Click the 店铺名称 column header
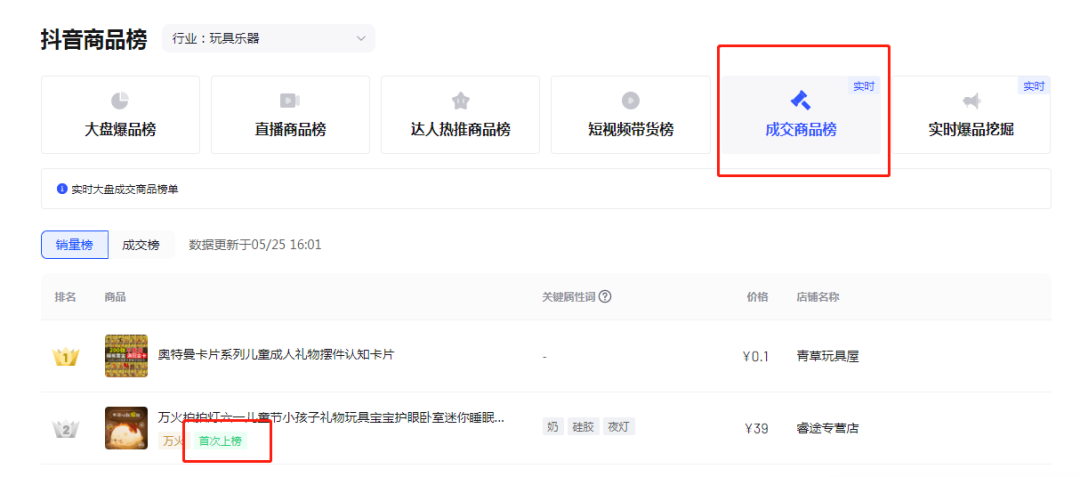Screen dimensions: 1080x477 (818, 297)
